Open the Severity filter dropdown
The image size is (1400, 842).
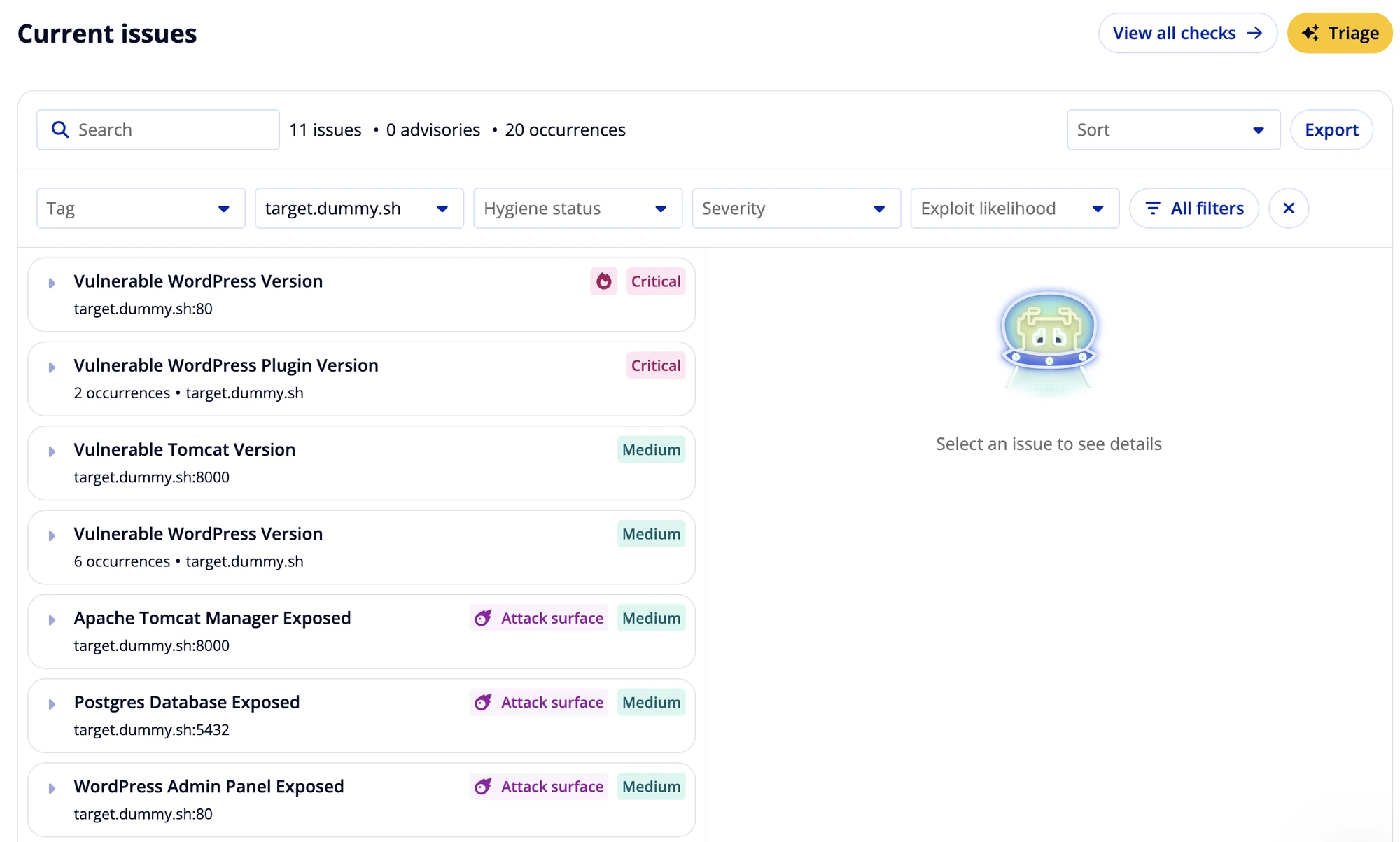tap(796, 208)
